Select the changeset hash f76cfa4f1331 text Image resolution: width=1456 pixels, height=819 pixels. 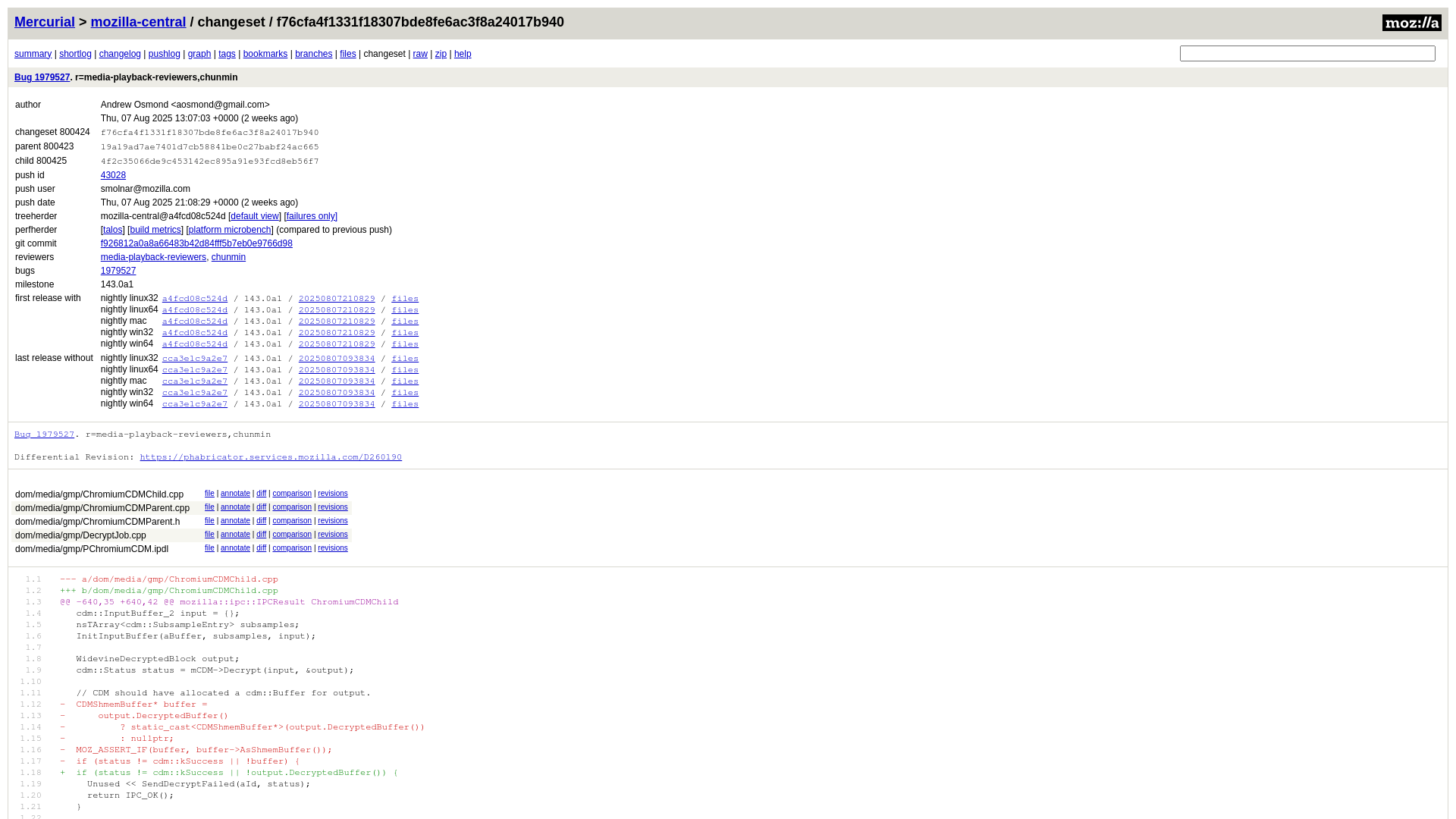click(x=210, y=133)
